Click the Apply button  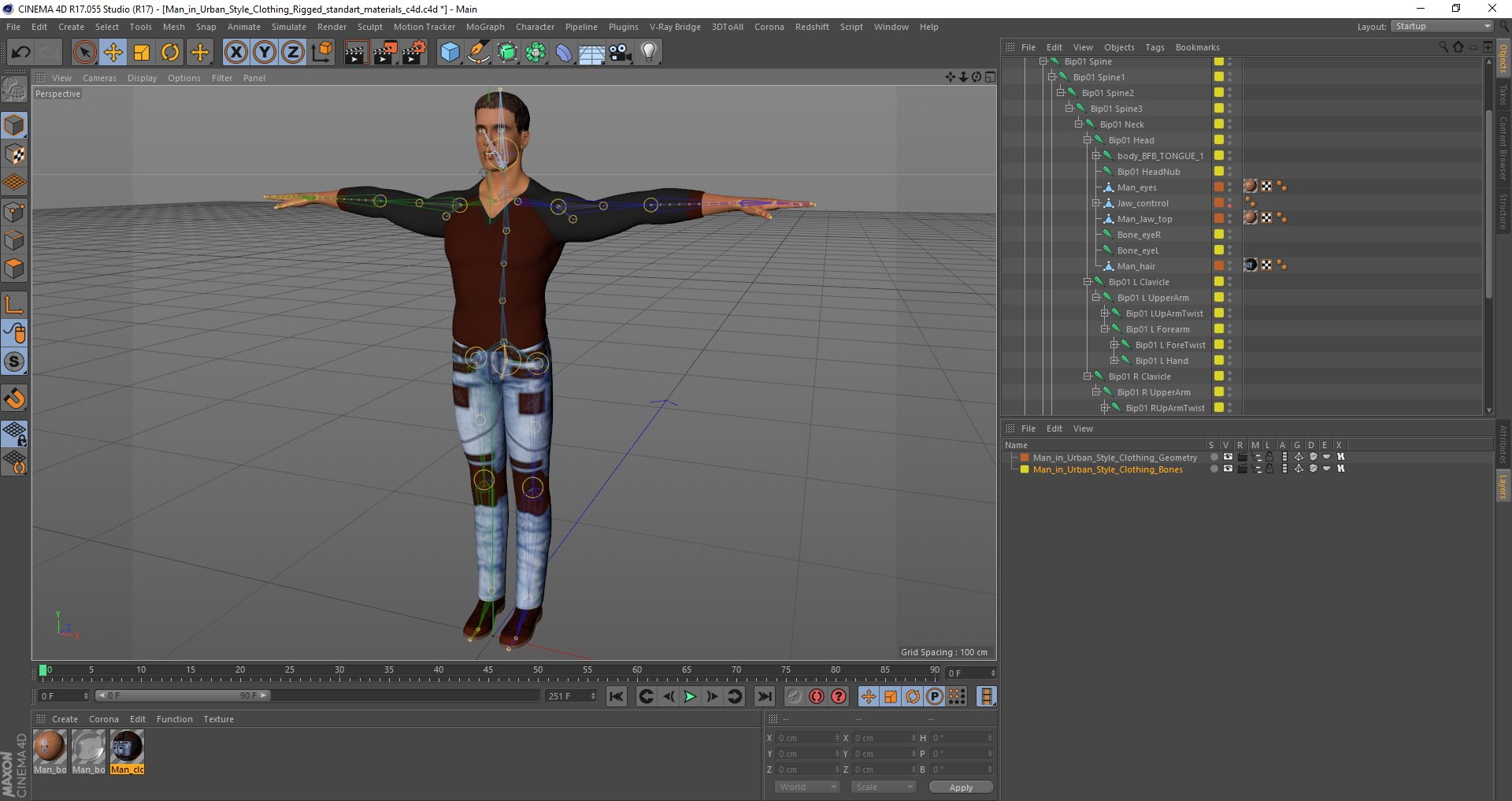coord(961,787)
